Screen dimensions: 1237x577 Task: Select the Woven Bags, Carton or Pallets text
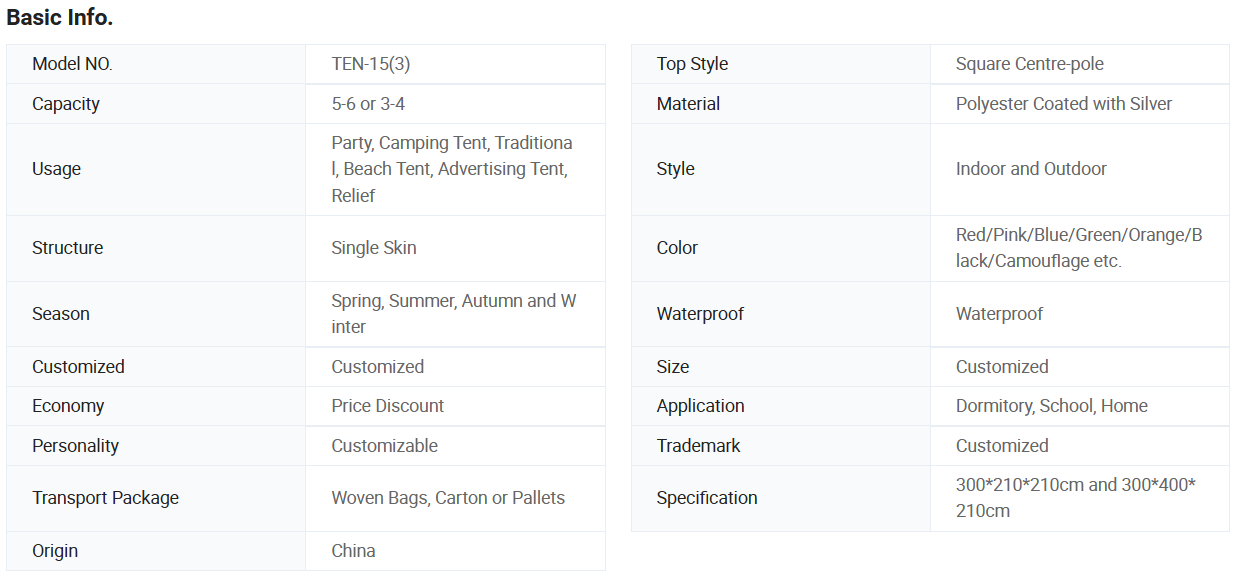448,498
